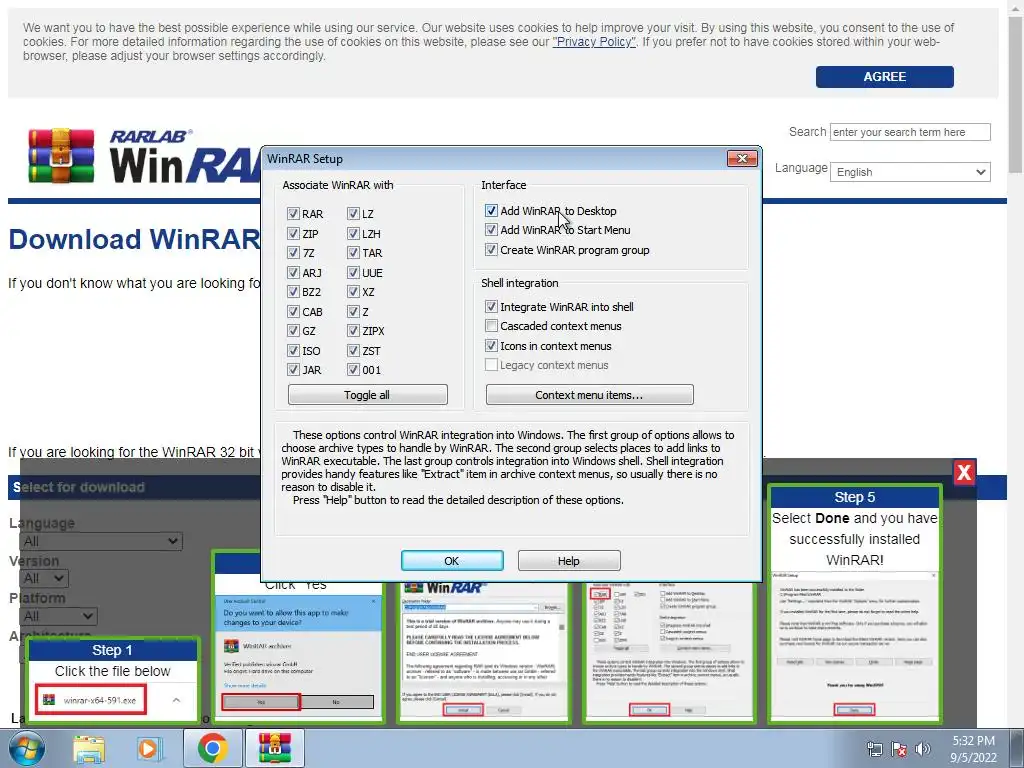Focus the website search field

[910, 132]
